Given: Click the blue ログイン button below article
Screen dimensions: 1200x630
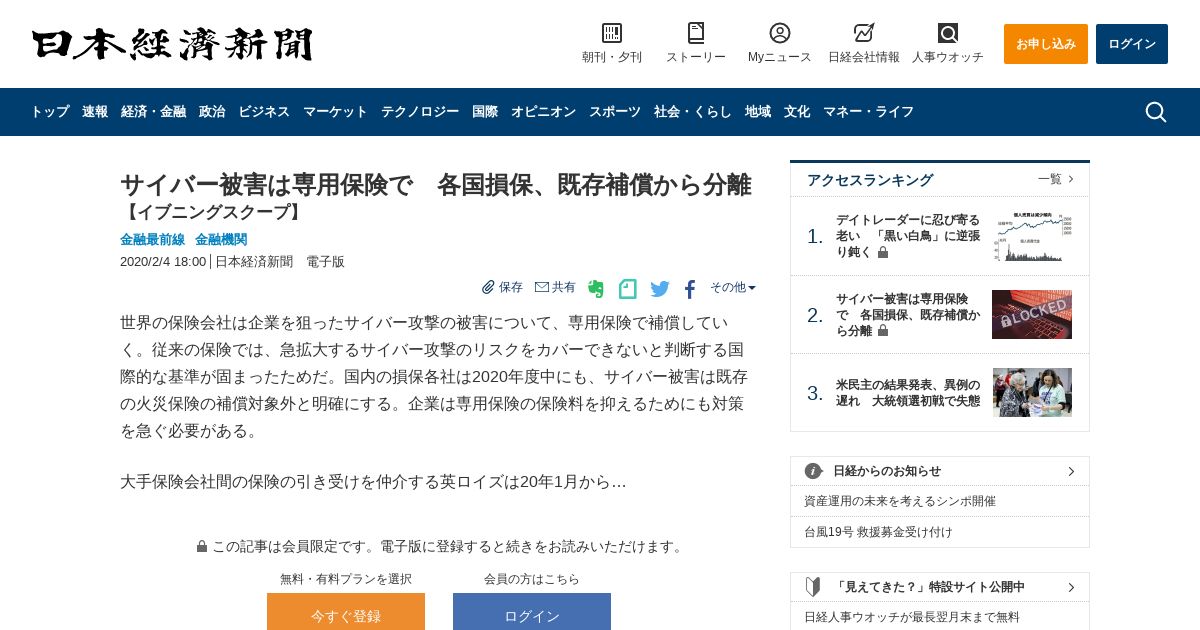Looking at the screenshot, I should (532, 611).
